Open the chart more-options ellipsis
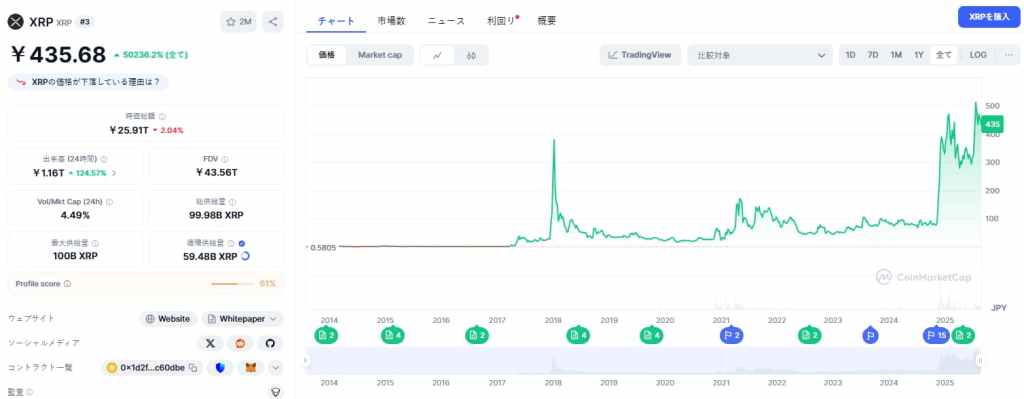1024x399 pixels. 1008,56
